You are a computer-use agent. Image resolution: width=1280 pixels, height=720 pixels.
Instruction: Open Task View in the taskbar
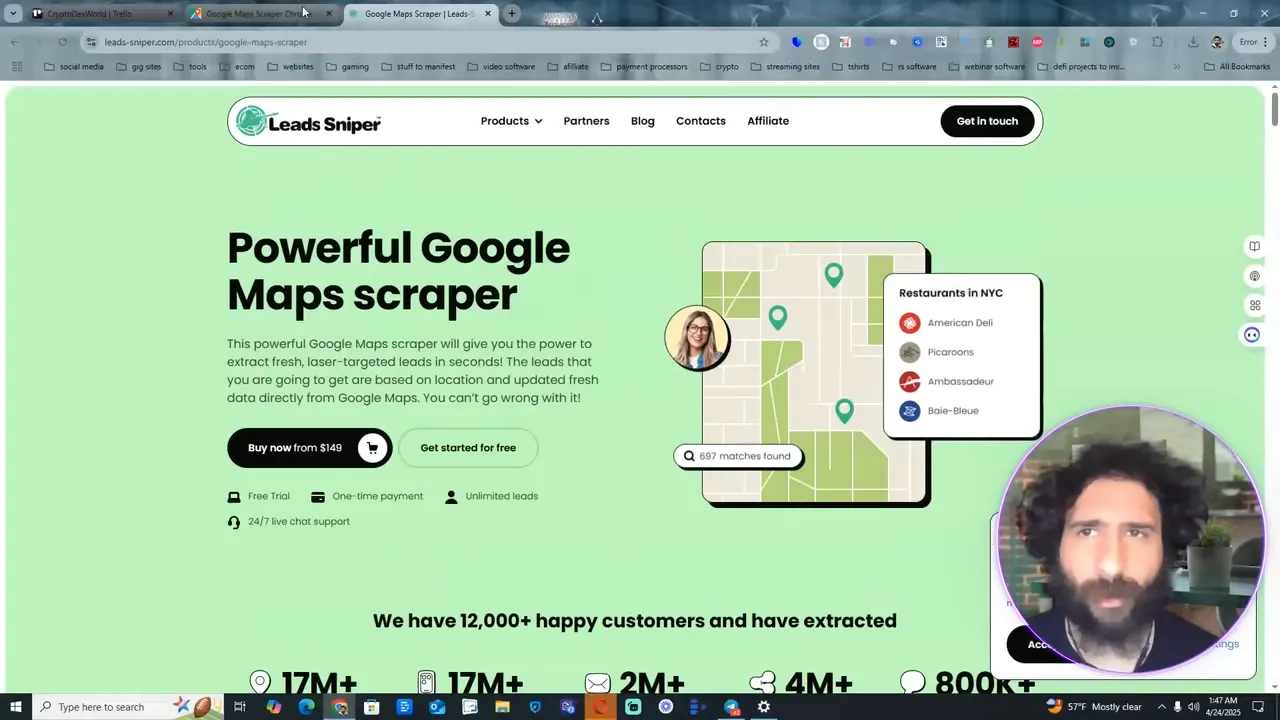[240, 707]
